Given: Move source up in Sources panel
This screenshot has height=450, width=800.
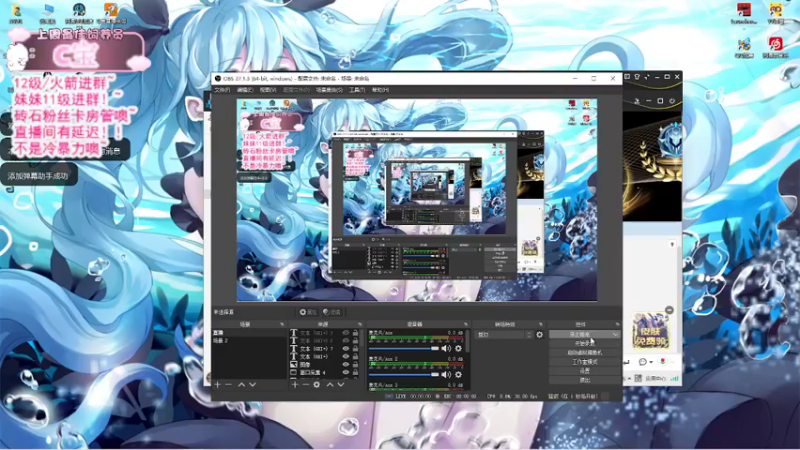Looking at the screenshot, I should click(330, 385).
